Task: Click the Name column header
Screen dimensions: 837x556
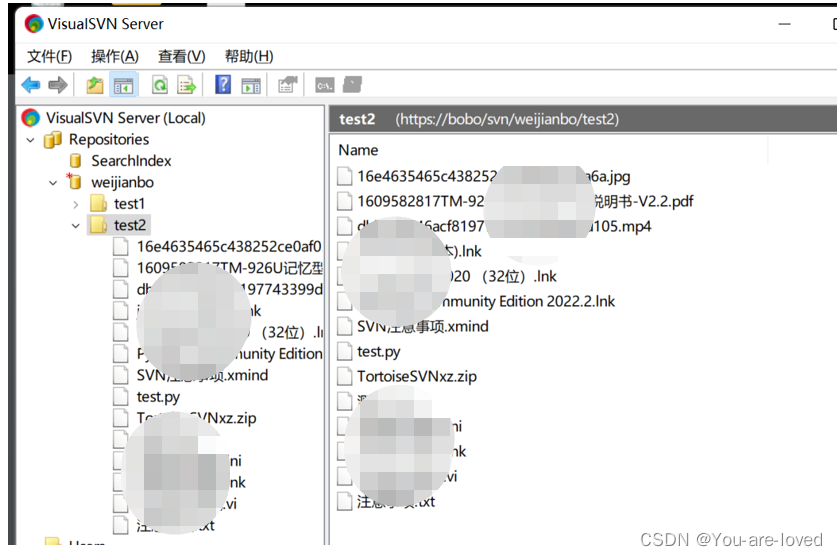Action: pyautogui.click(x=358, y=150)
